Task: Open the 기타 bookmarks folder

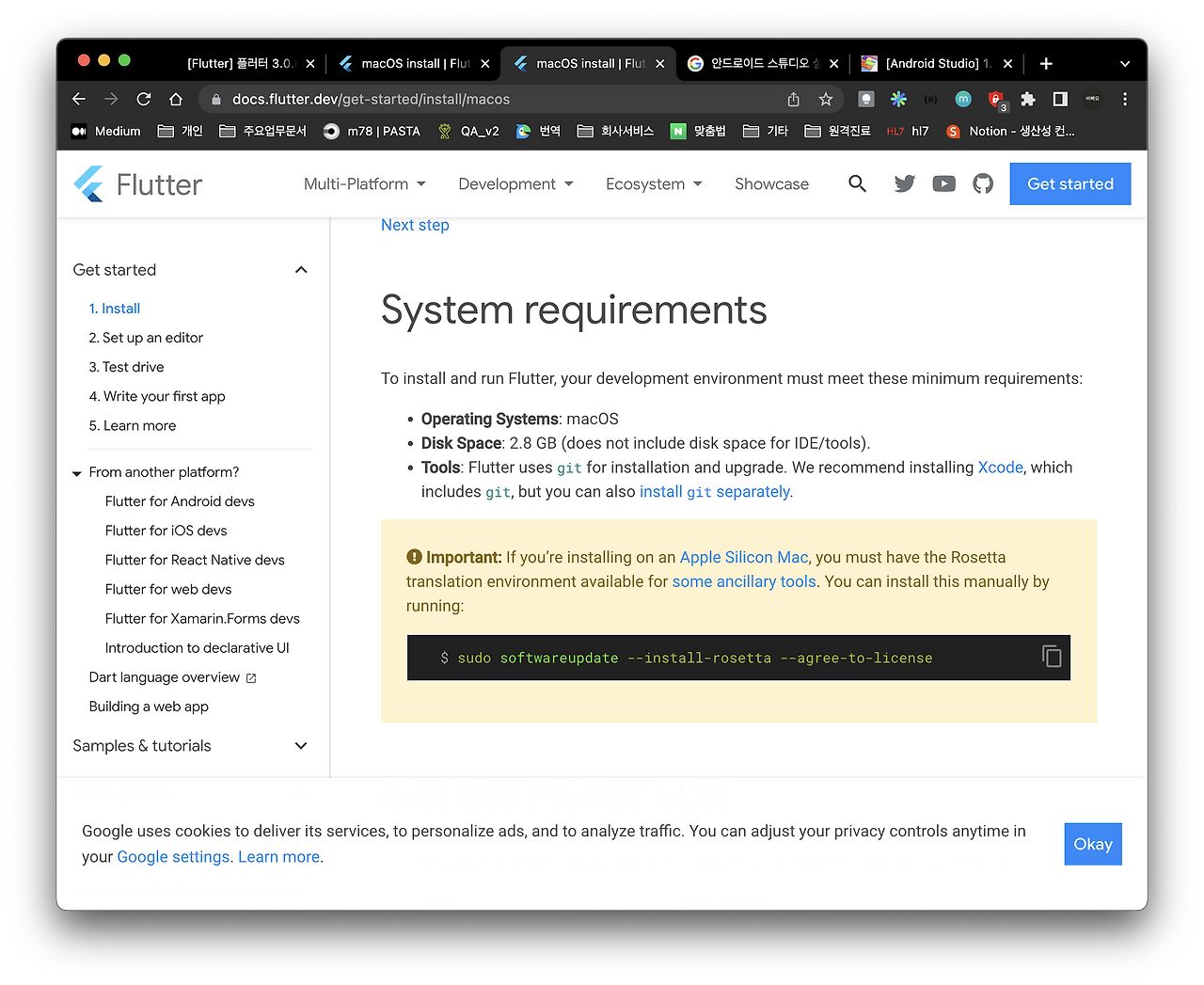Action: click(766, 131)
